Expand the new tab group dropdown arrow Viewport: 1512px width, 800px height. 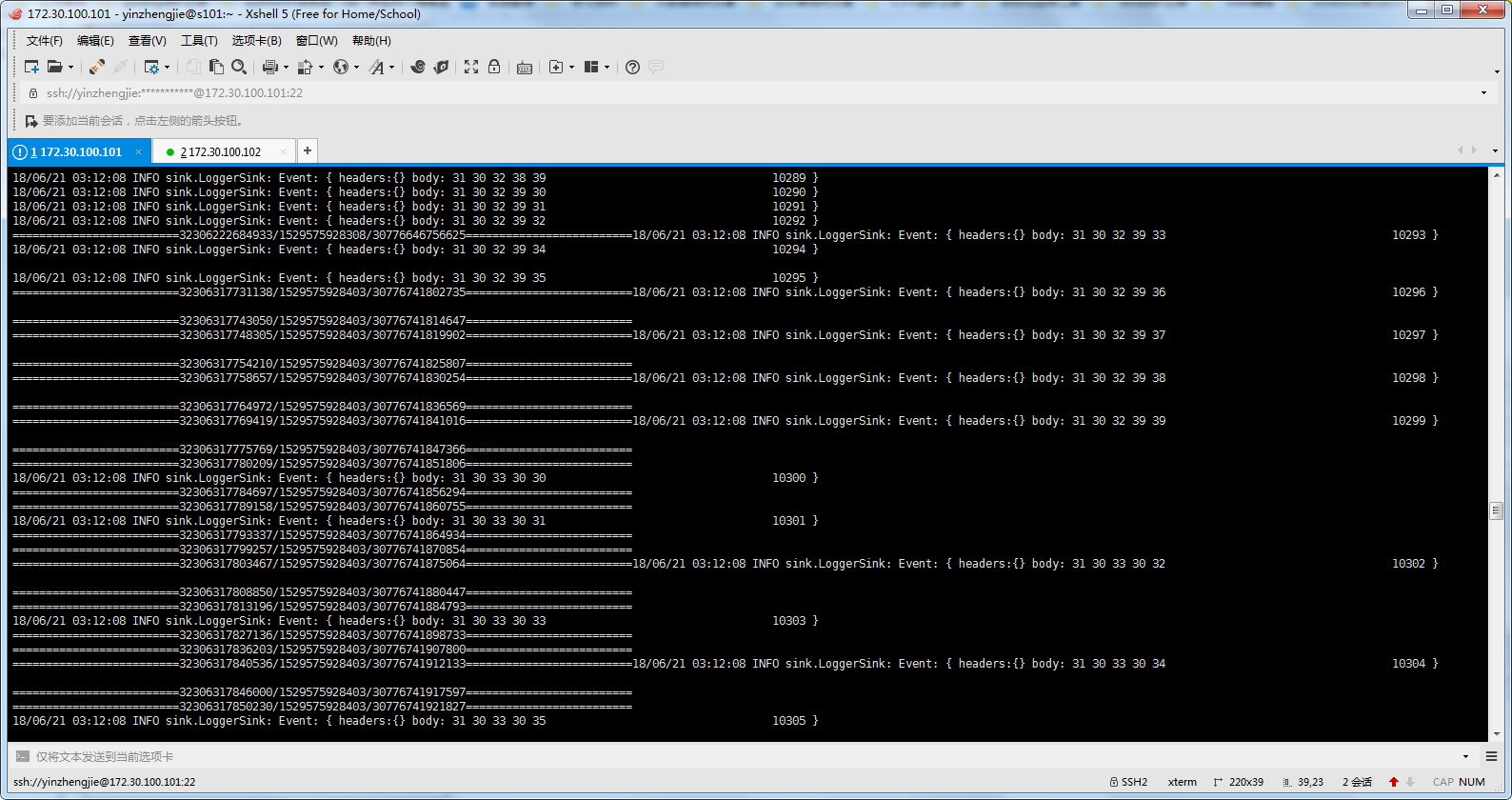click(571, 67)
